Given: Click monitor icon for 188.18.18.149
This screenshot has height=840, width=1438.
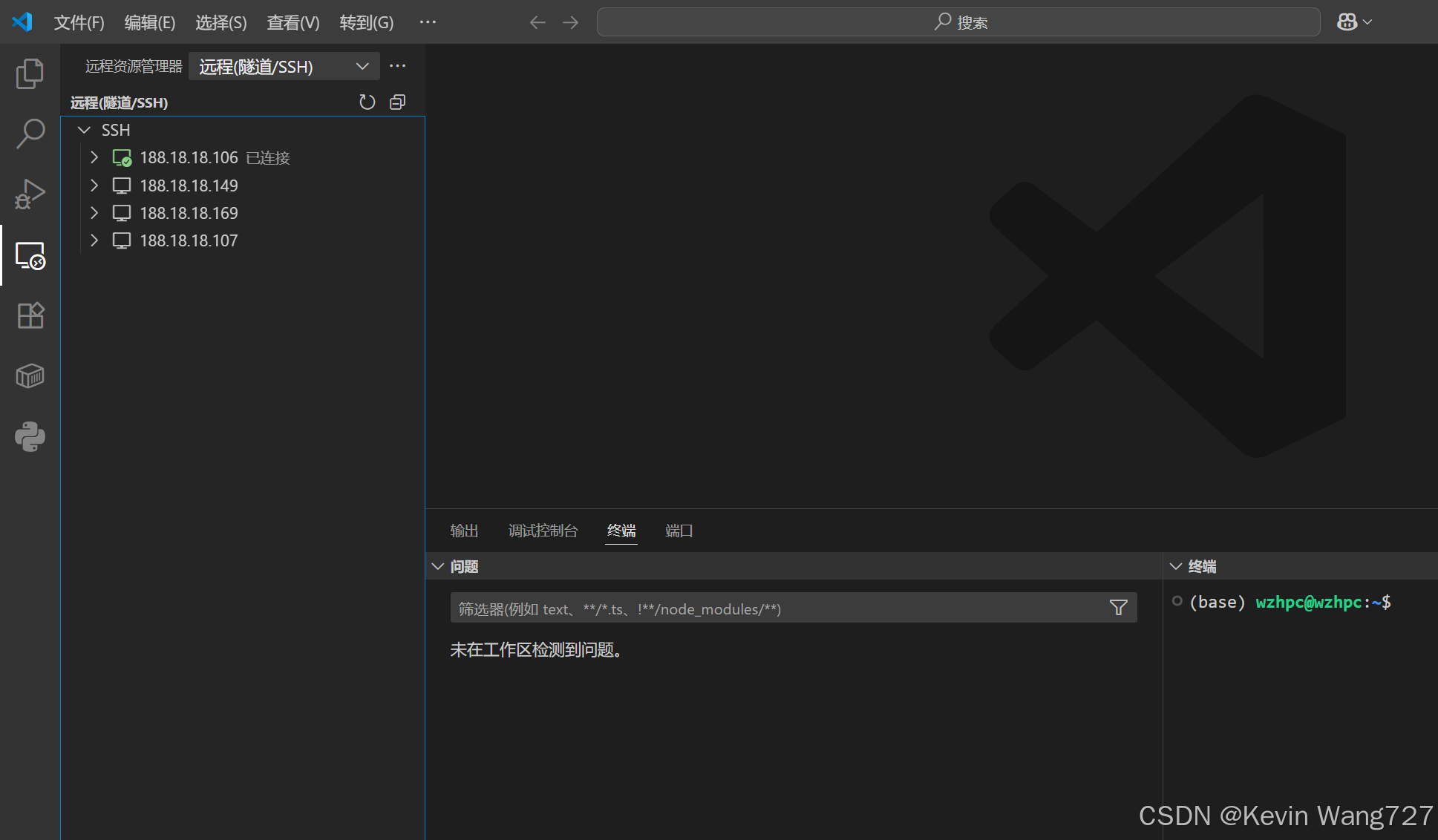Looking at the screenshot, I should [x=122, y=186].
